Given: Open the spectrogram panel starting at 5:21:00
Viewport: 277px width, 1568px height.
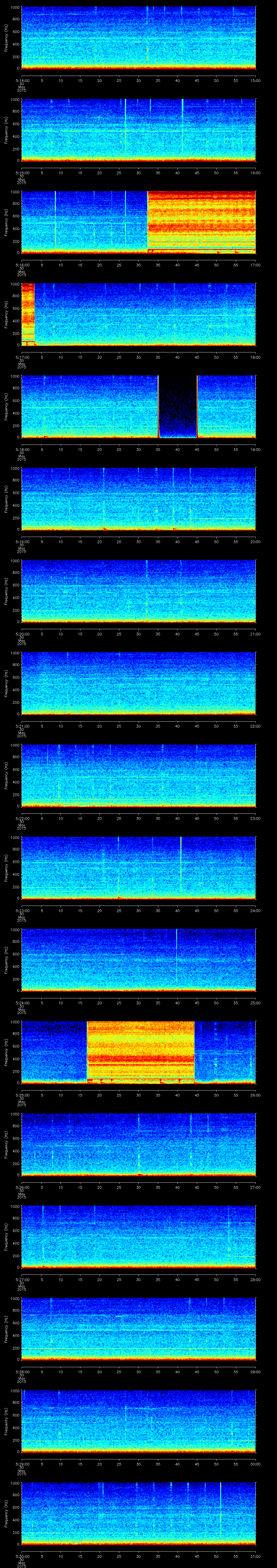Looking at the screenshot, I should (139, 683).
